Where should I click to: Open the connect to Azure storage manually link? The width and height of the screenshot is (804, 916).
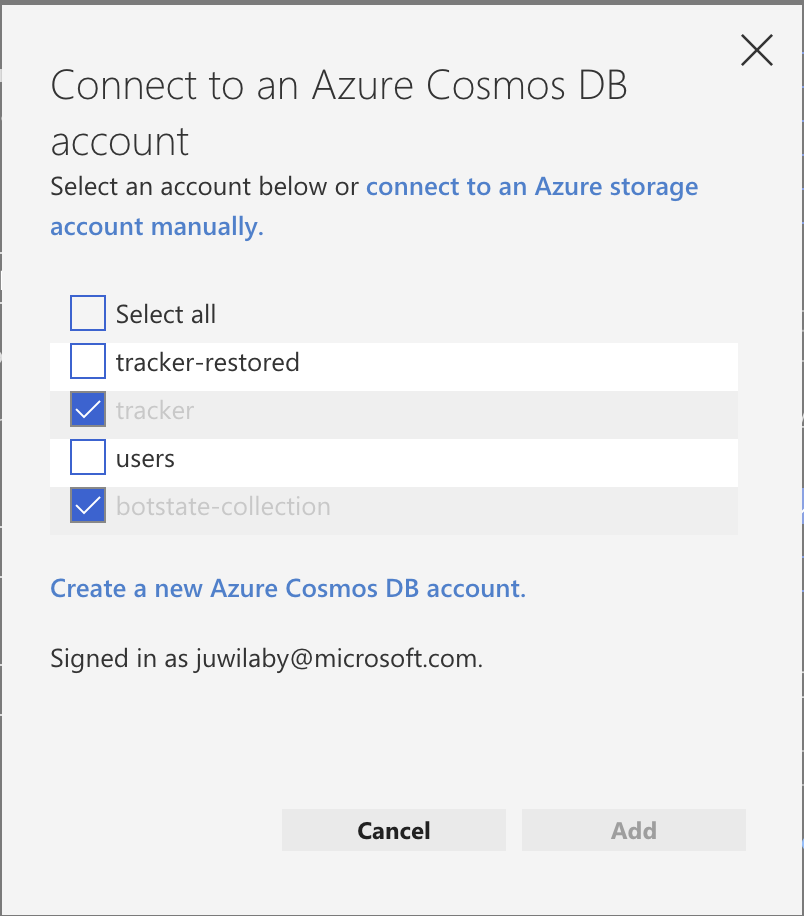[532, 187]
